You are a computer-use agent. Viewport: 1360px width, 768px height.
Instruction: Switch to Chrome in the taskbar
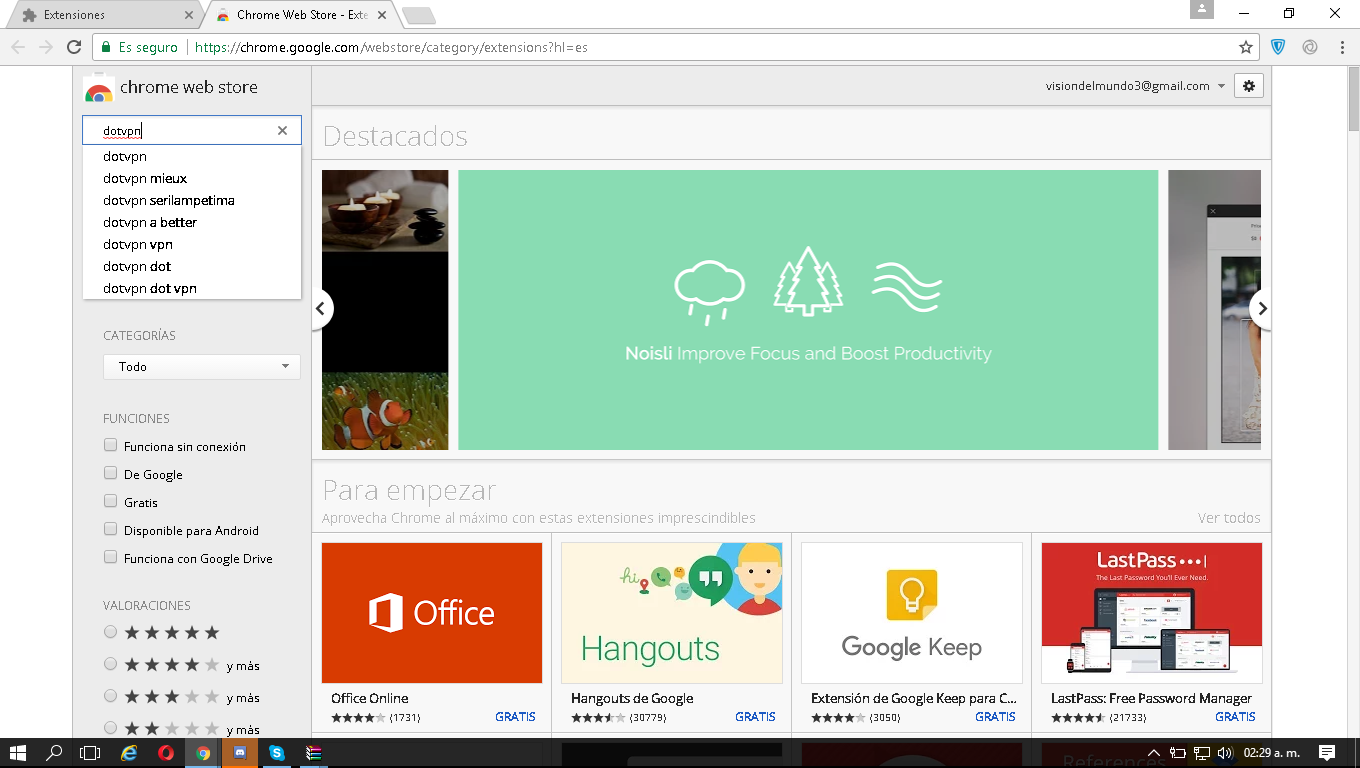click(x=203, y=753)
